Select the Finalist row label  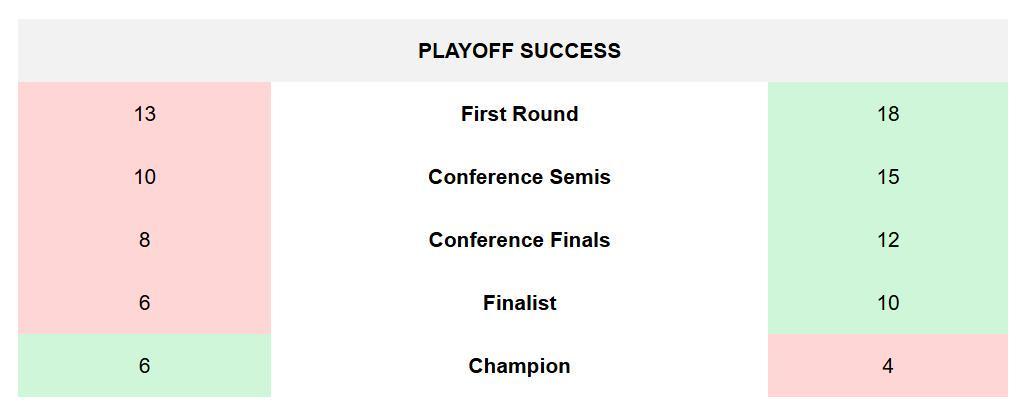[x=519, y=303]
